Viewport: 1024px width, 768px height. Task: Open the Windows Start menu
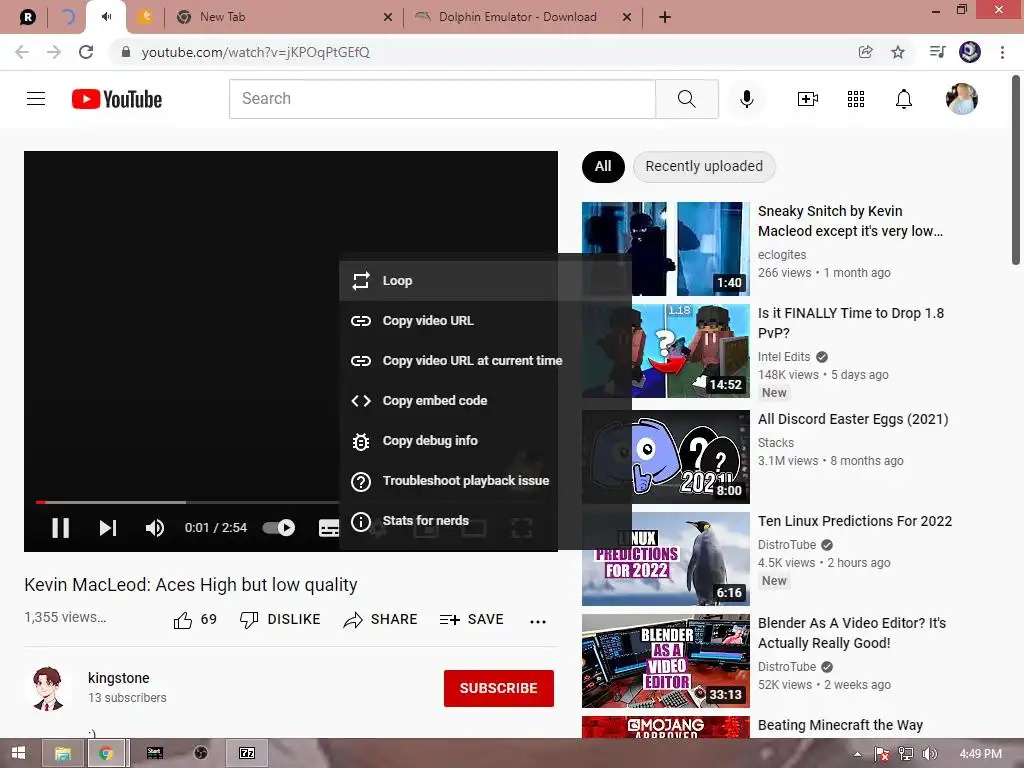pyautogui.click(x=18, y=753)
